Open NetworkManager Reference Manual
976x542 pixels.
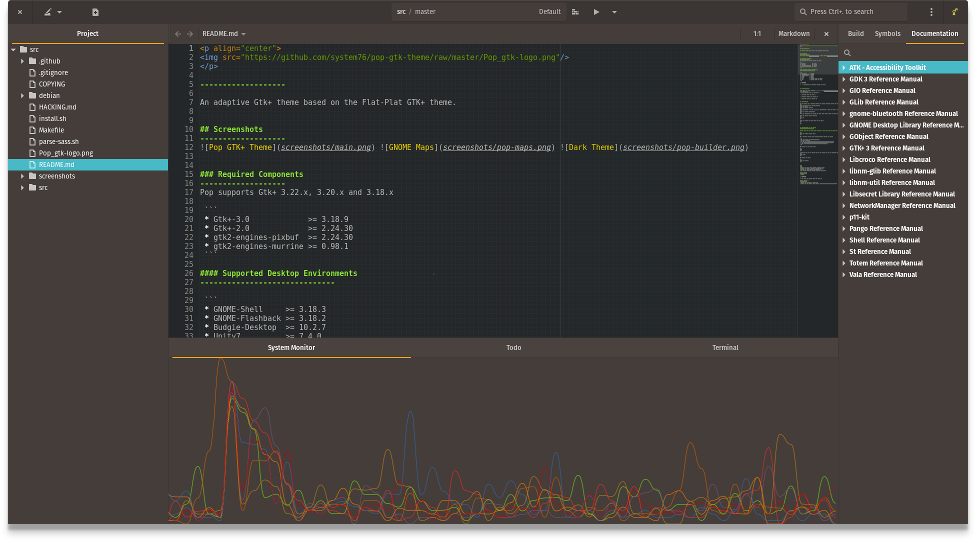coord(902,206)
